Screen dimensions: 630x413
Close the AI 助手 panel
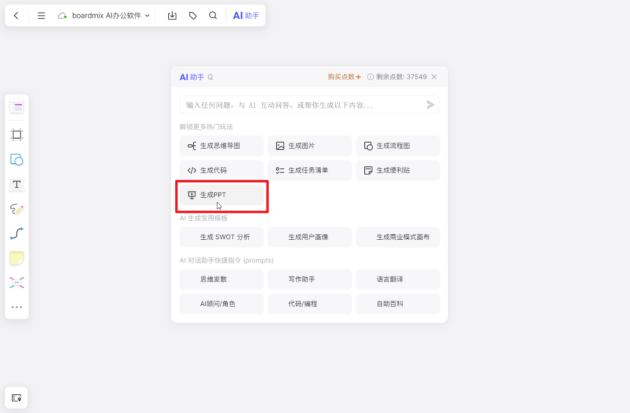(434, 77)
